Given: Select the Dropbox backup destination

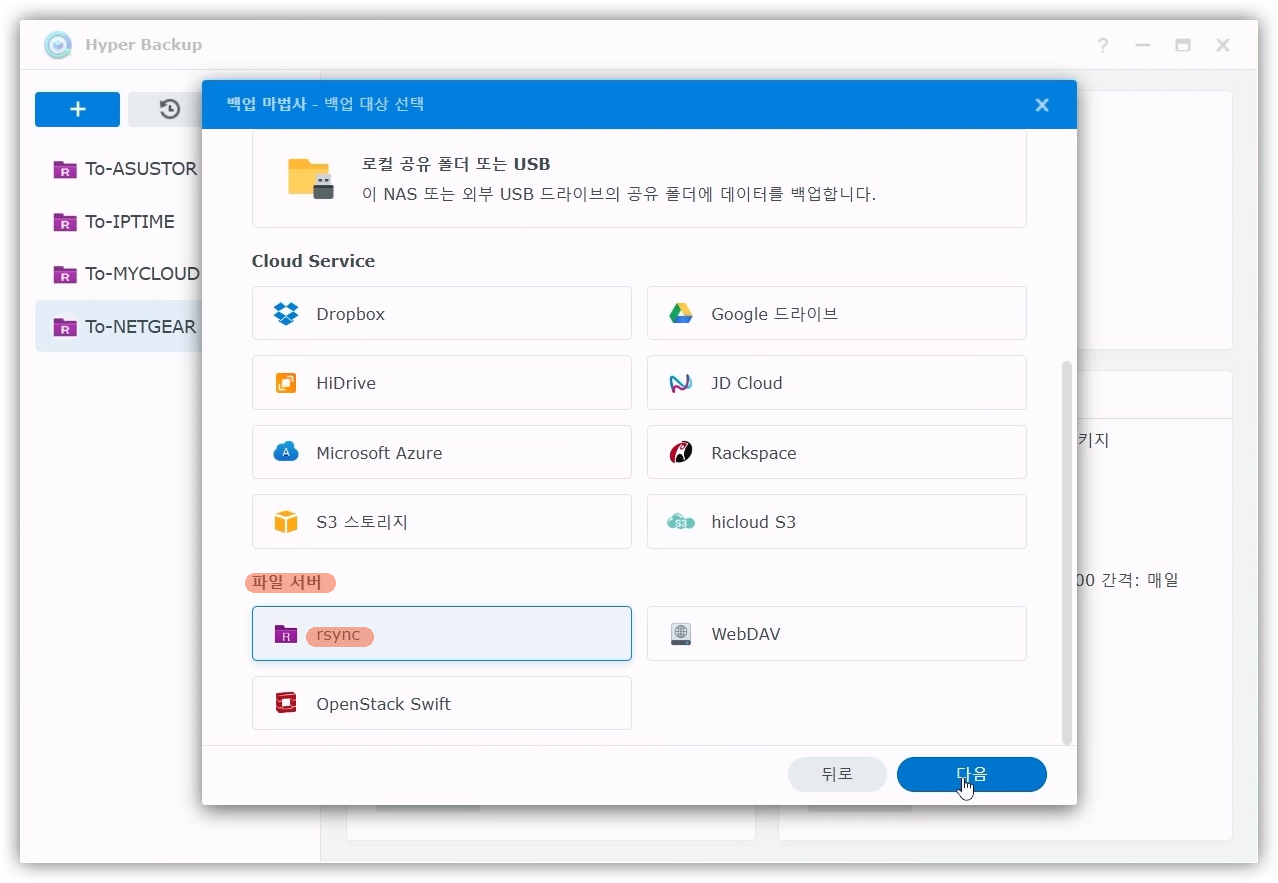Looking at the screenshot, I should click(441, 314).
